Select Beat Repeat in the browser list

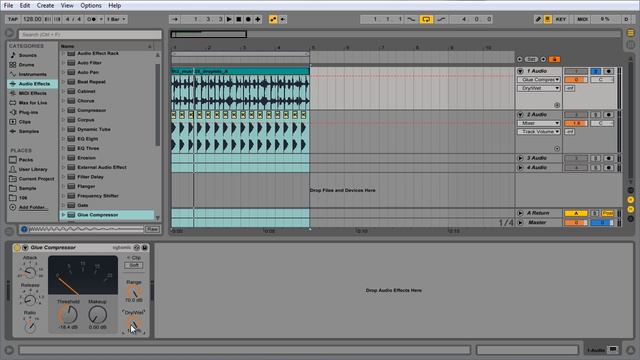pyautogui.click(x=91, y=82)
